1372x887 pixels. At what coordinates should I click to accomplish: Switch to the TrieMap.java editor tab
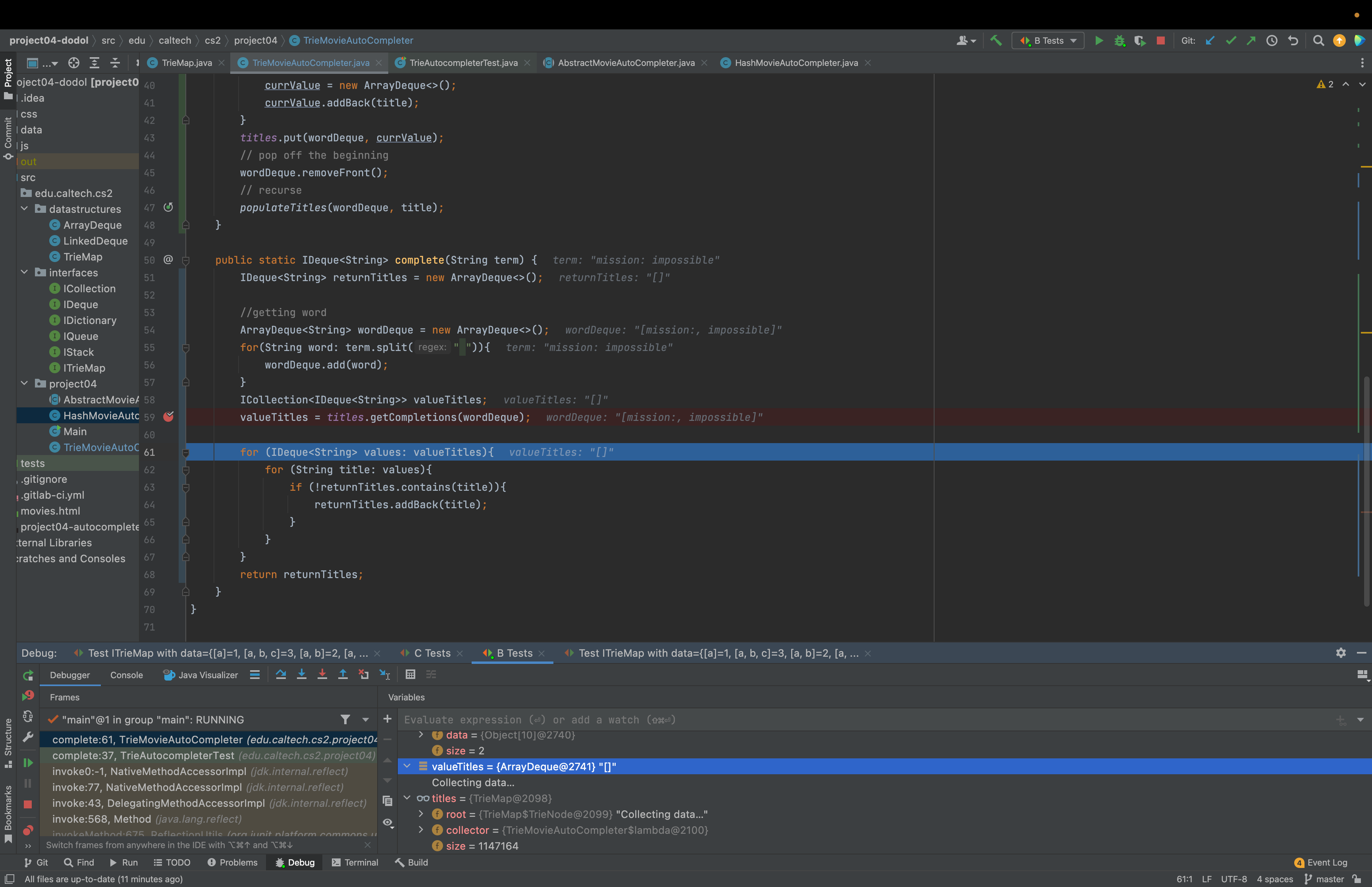tap(186, 63)
